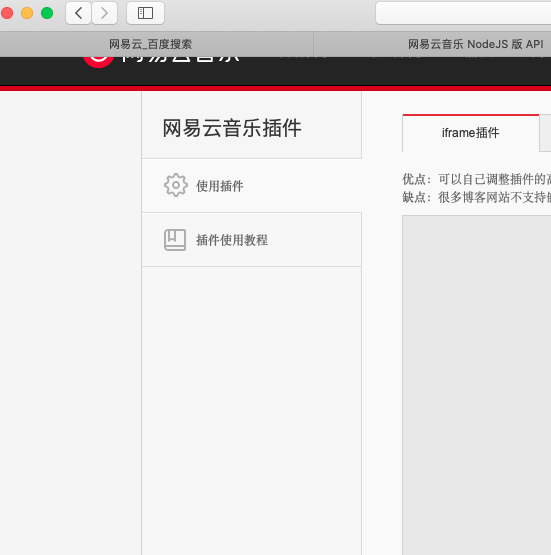Open the 插件使用教程 sidebar item

(252, 240)
